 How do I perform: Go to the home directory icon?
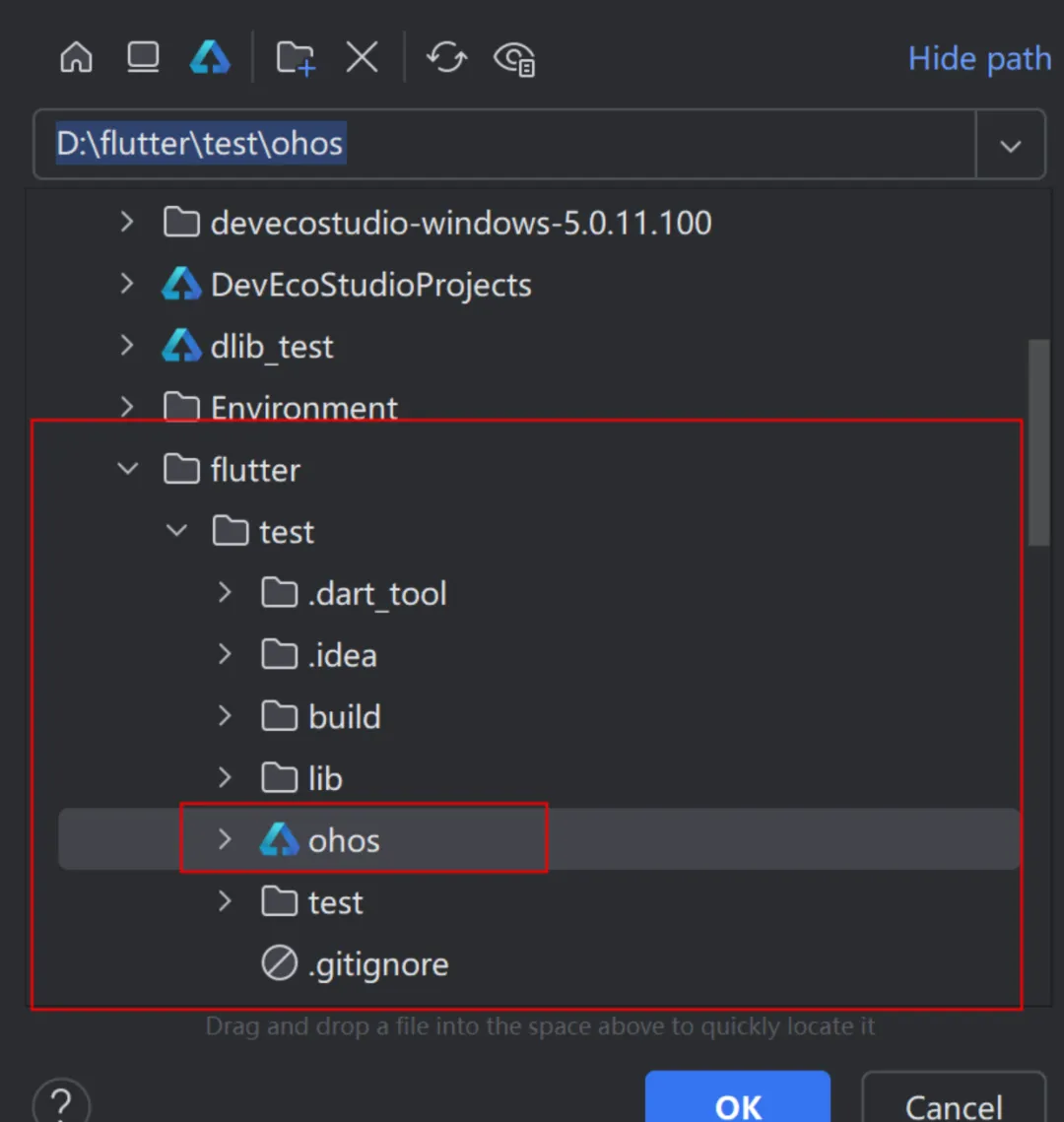pos(76,56)
